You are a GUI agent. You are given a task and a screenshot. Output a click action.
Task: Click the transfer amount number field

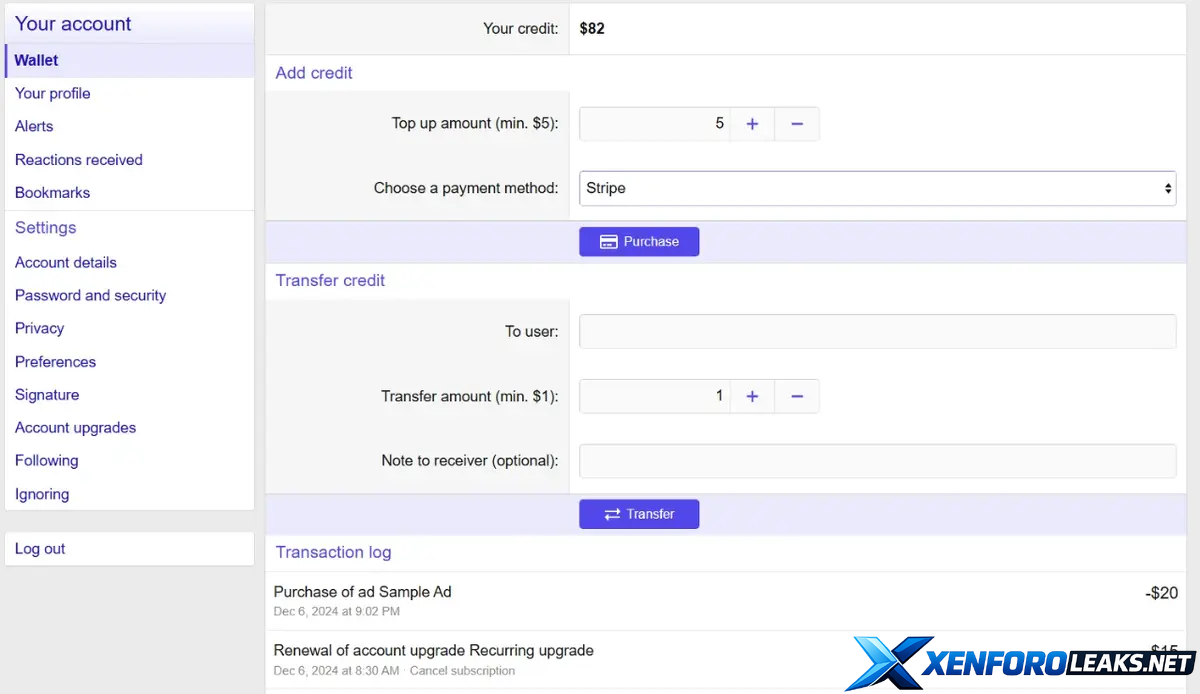click(x=655, y=396)
